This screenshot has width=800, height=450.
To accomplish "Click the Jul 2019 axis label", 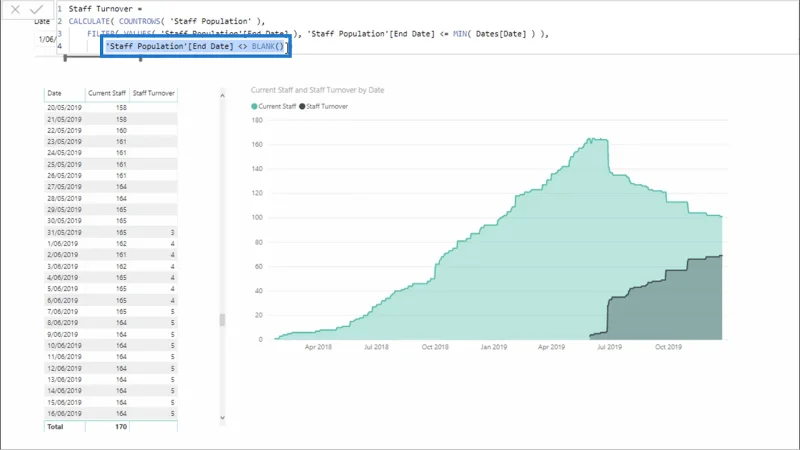I will [x=610, y=347].
